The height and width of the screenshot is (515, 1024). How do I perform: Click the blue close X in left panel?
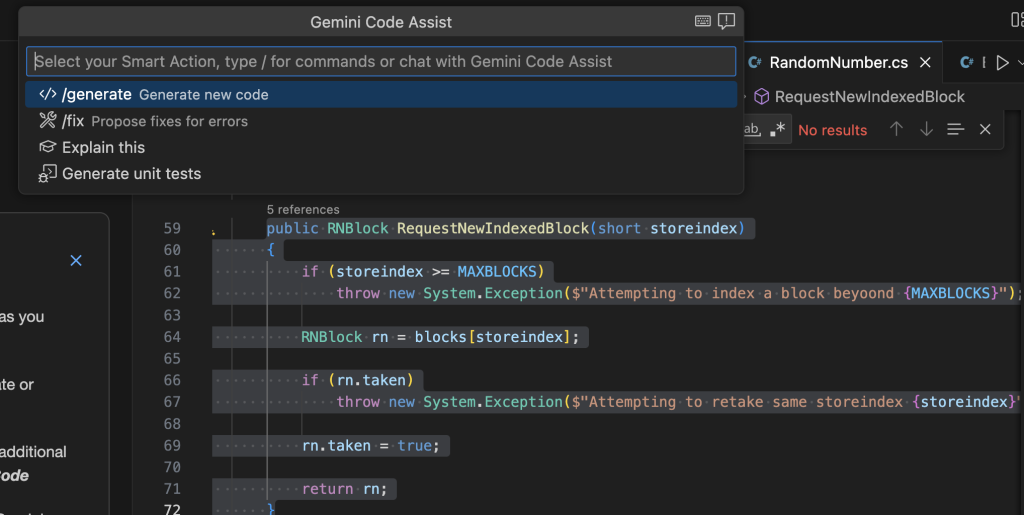click(76, 260)
